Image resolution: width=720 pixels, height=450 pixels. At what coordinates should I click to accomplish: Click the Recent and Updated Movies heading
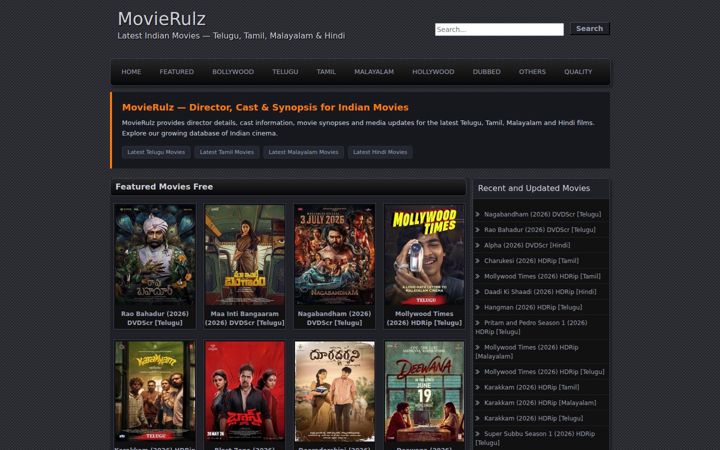[x=534, y=188]
